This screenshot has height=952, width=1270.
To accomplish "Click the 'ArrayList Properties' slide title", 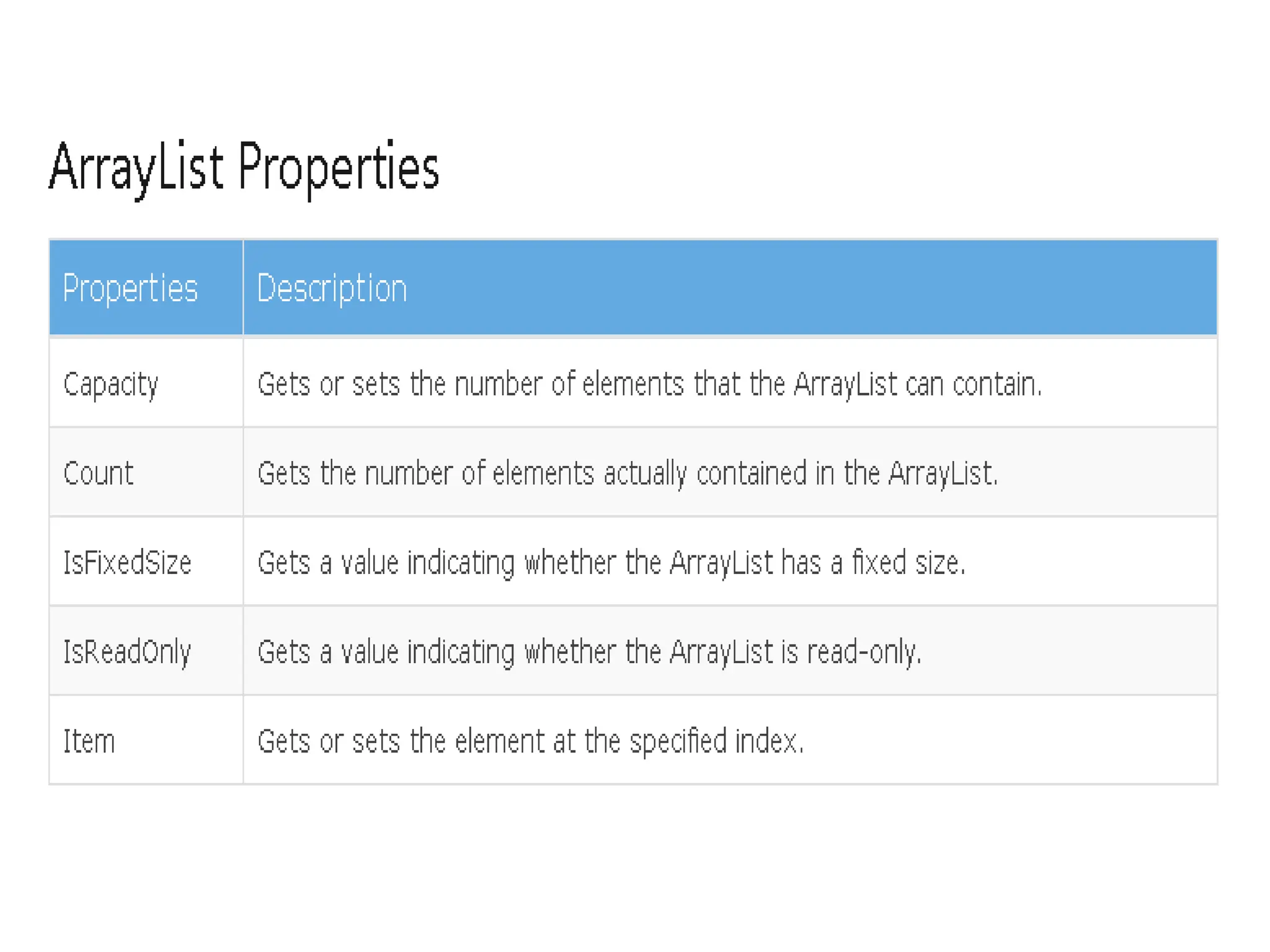I will tap(244, 167).
